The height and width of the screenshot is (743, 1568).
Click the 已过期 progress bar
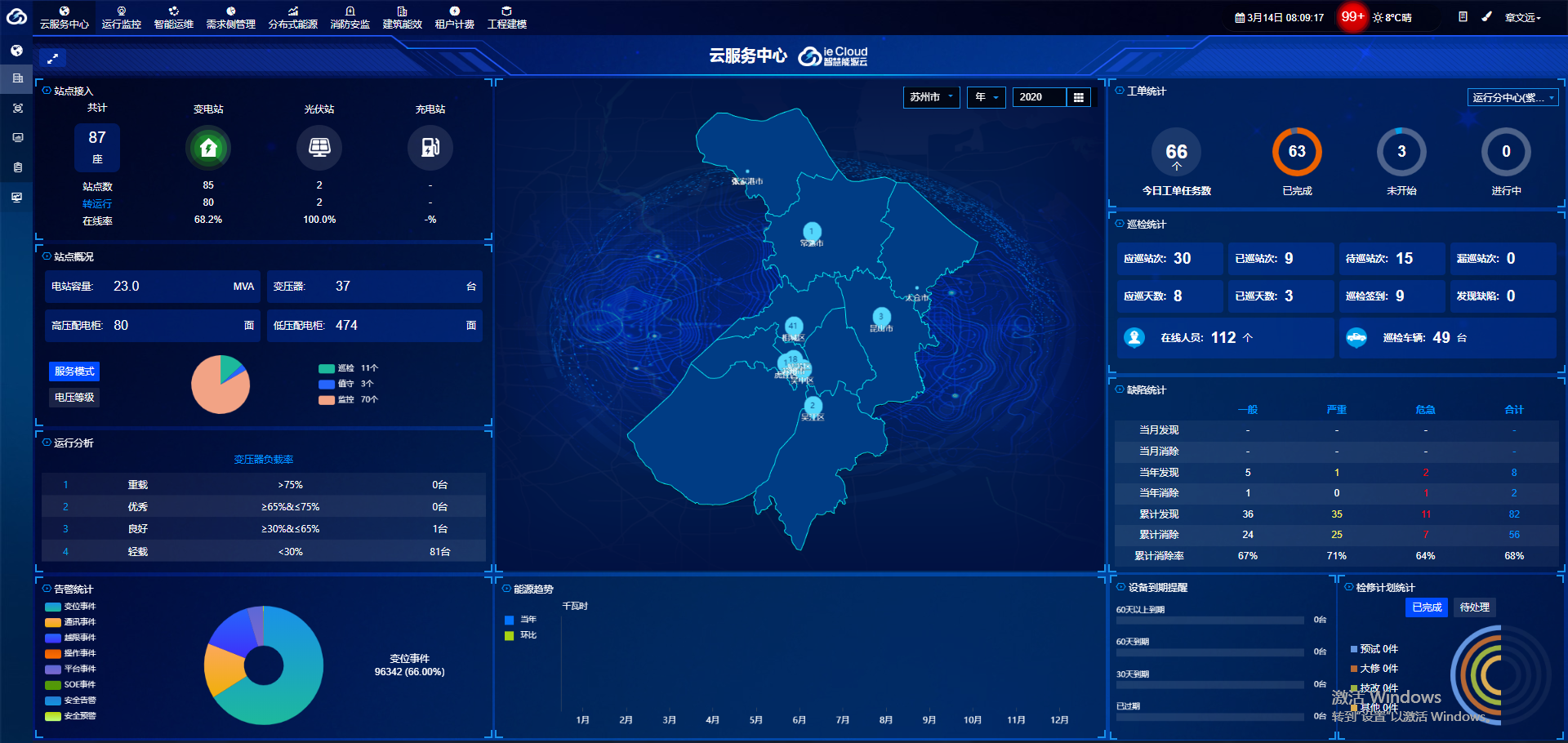click(1210, 717)
